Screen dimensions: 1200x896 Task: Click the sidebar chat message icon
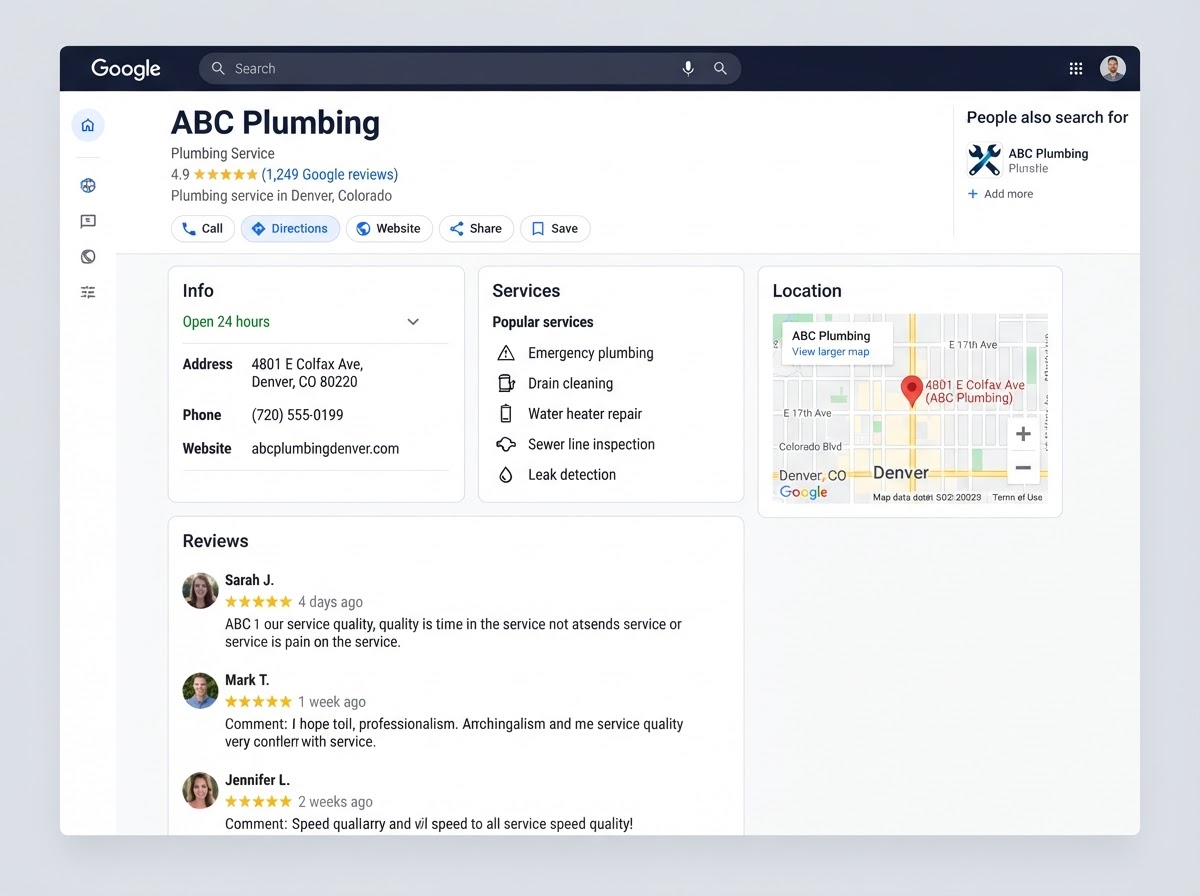coord(88,221)
